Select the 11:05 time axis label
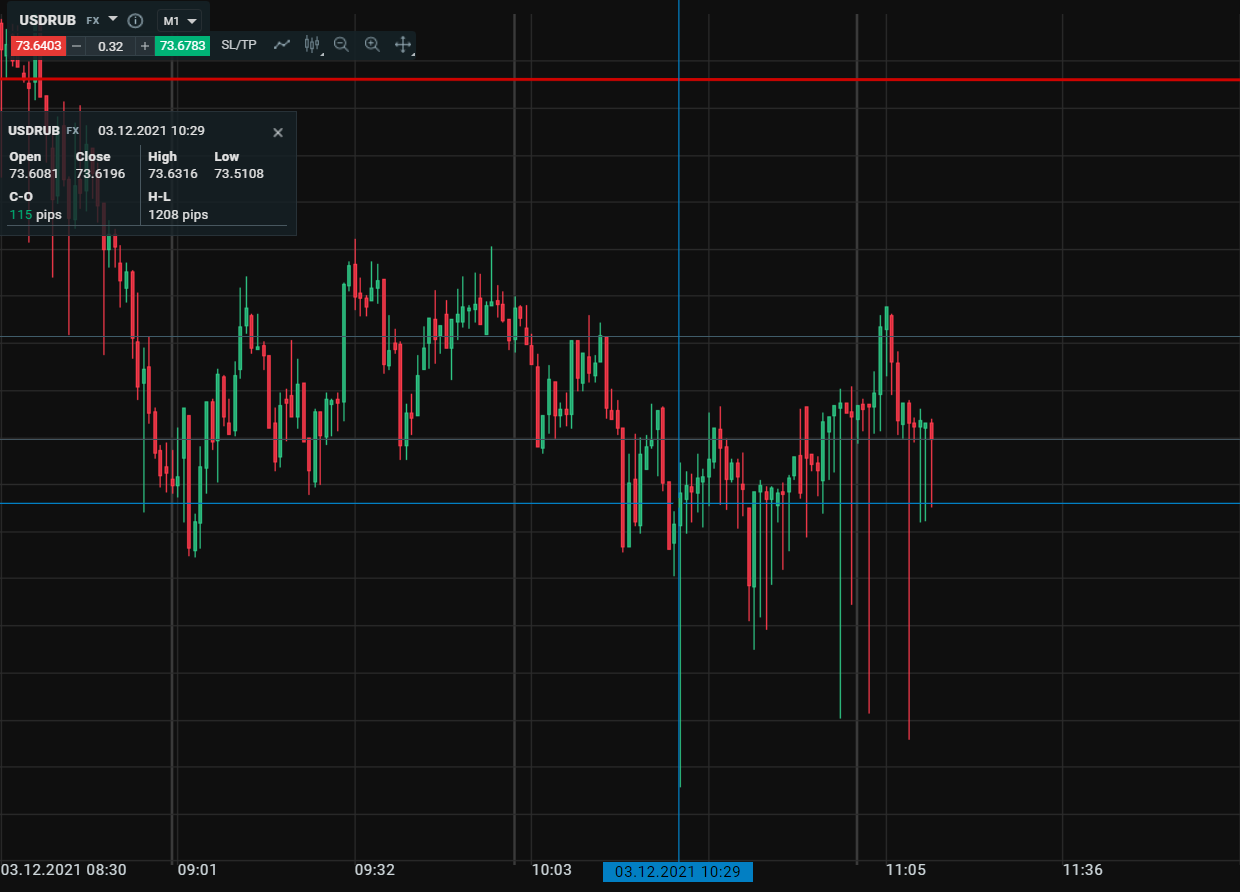Screen dimensions: 1240x892 click(x=905, y=870)
